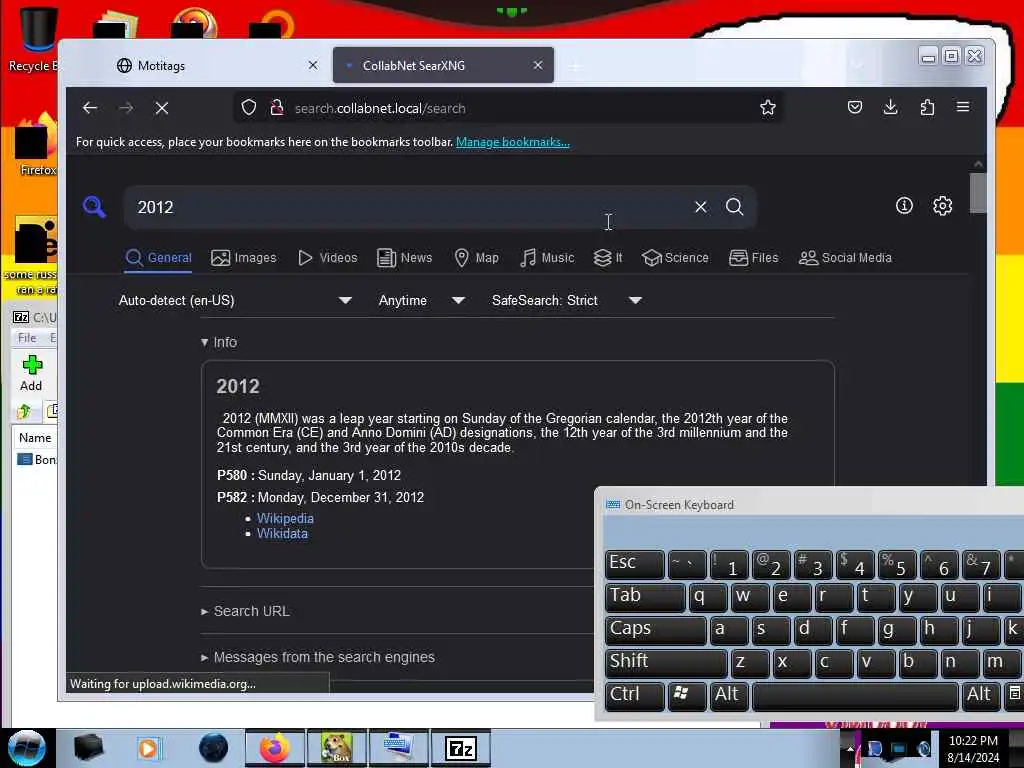Open the File menu in 7-Zip window
Screen dimensions: 1024x768
pyautogui.click(x=27, y=338)
